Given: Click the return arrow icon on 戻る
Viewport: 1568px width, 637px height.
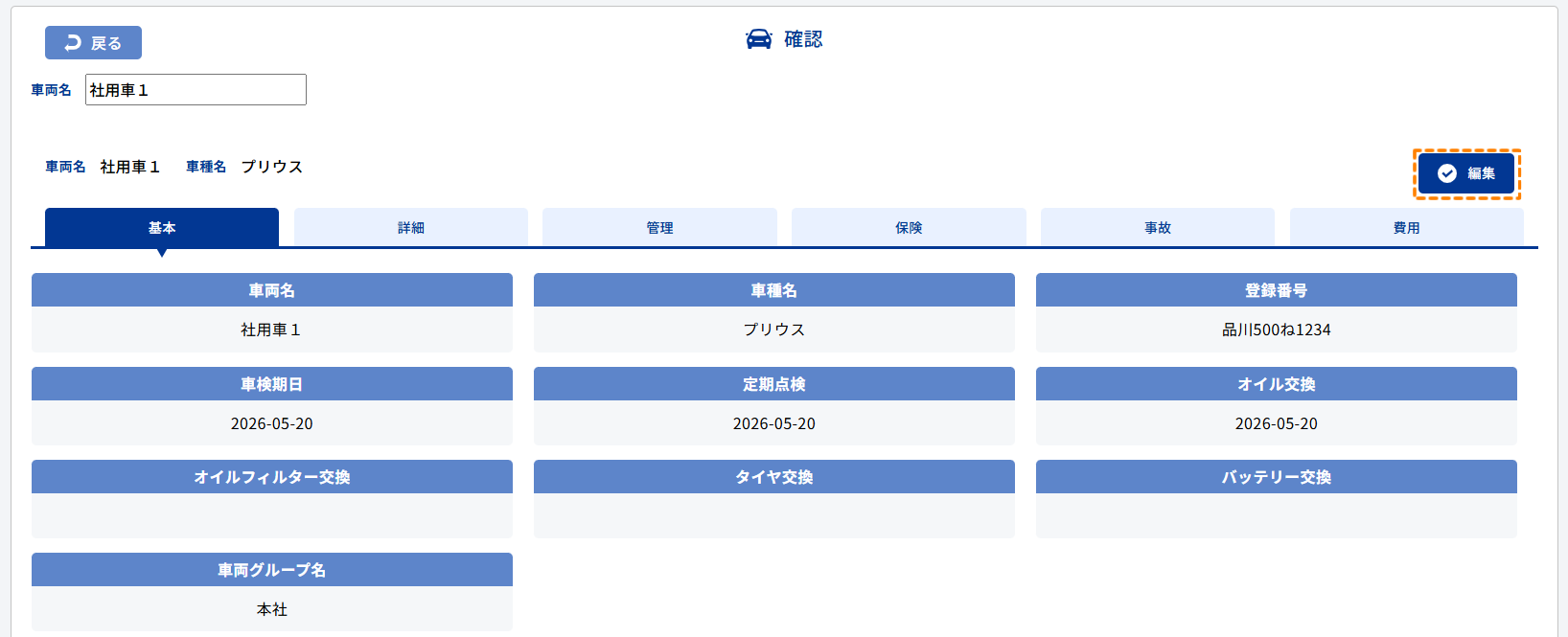Looking at the screenshot, I should point(73,43).
